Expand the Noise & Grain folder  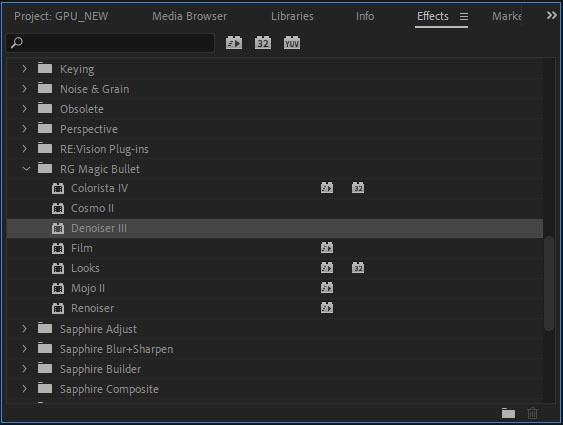pyautogui.click(x=24, y=89)
